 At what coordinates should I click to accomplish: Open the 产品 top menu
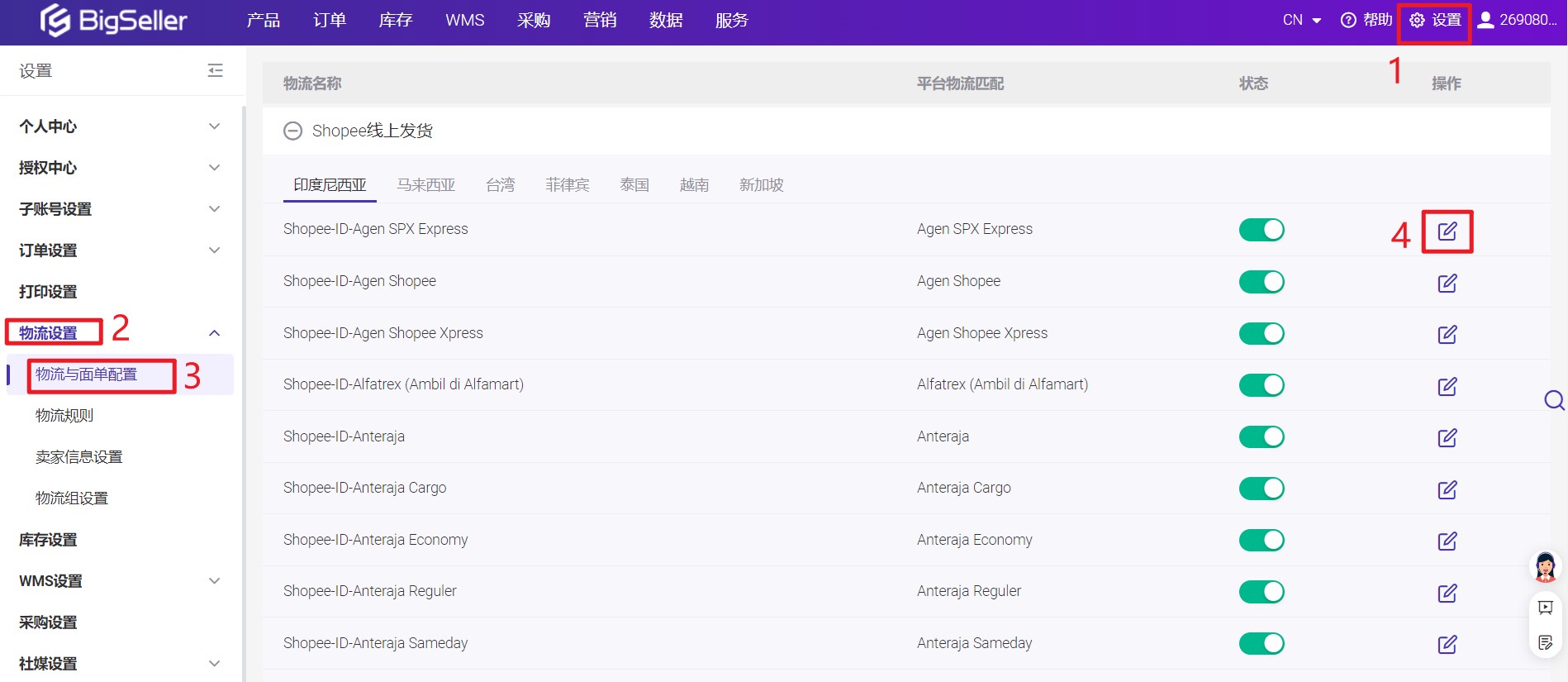(x=264, y=20)
